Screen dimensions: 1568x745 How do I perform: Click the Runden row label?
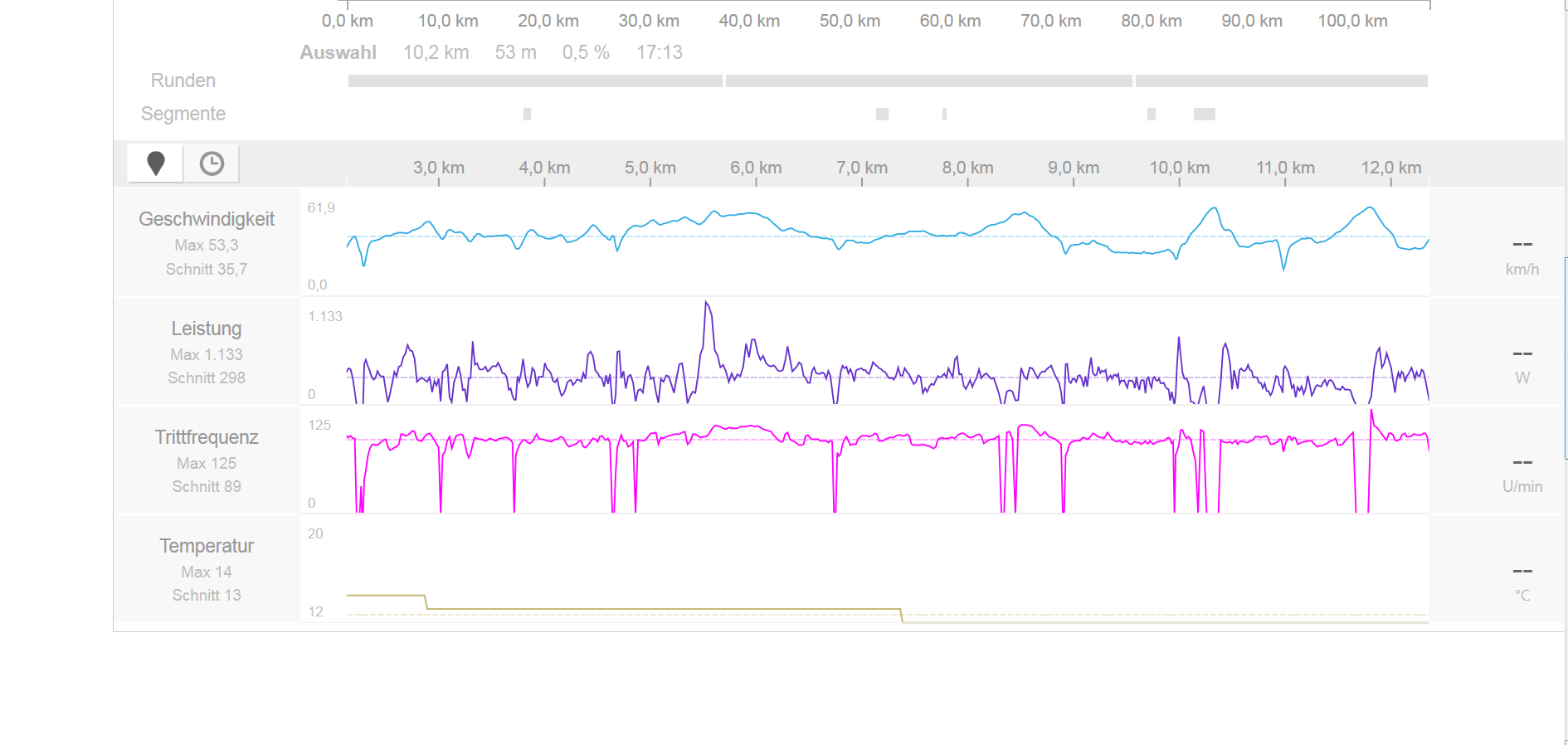183,80
